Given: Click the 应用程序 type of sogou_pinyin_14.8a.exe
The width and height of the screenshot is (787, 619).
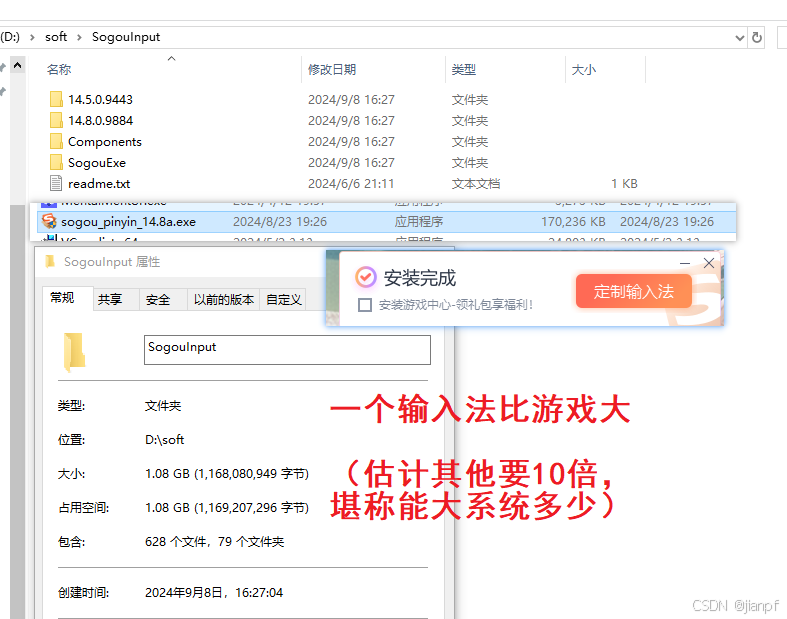Looking at the screenshot, I should tap(419, 221).
